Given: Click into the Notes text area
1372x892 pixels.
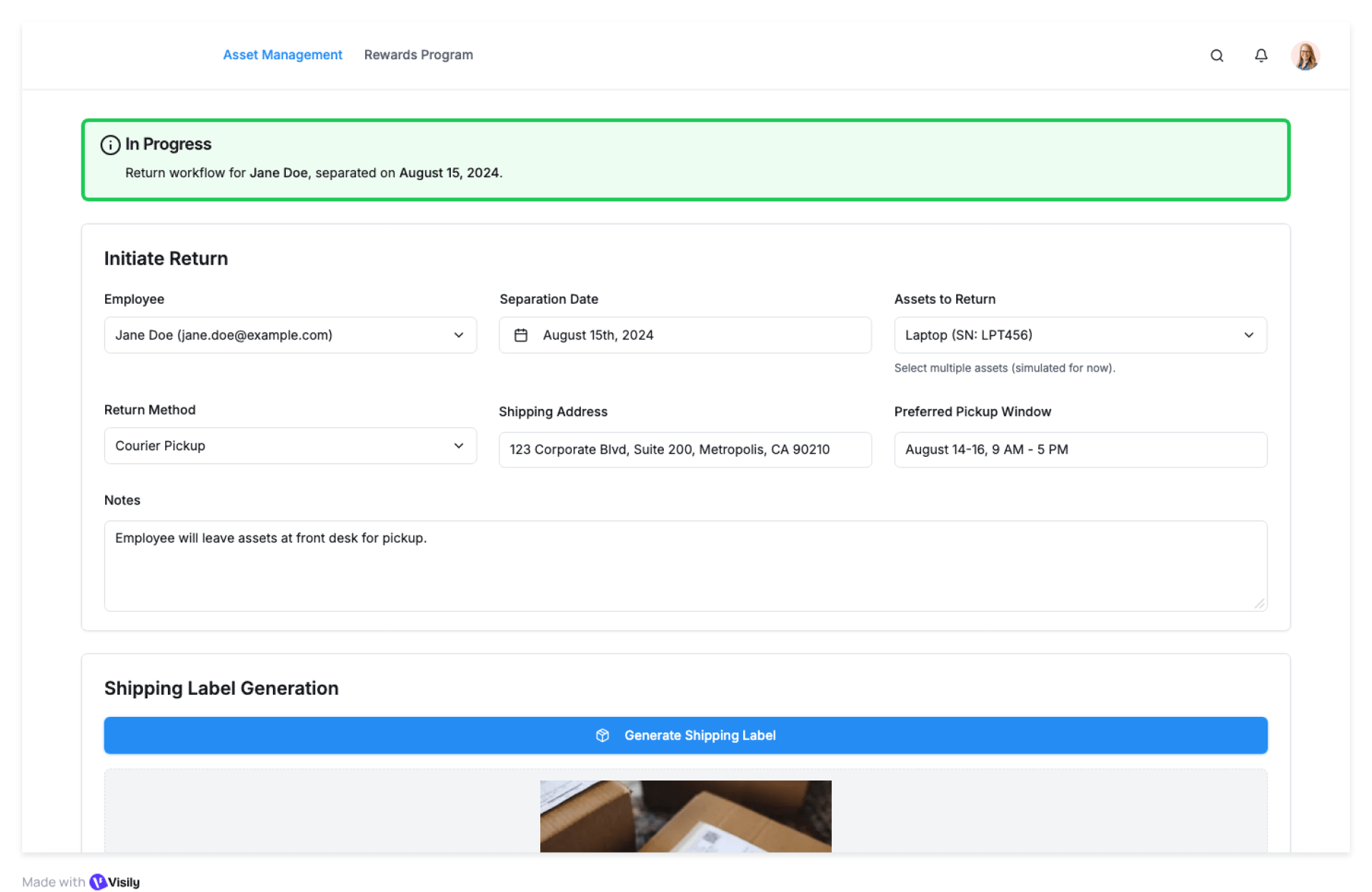Looking at the screenshot, I should pyautogui.click(x=685, y=566).
